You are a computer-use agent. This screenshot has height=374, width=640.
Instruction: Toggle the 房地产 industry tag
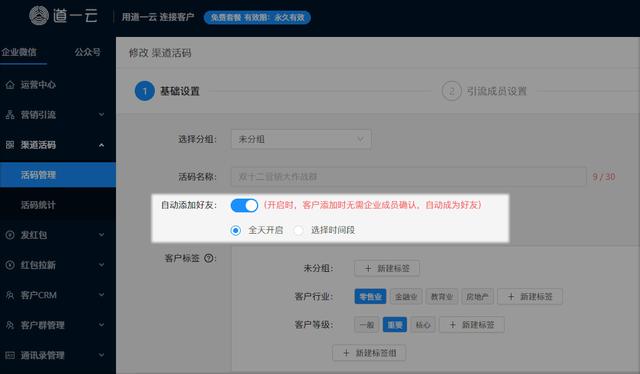(477, 296)
